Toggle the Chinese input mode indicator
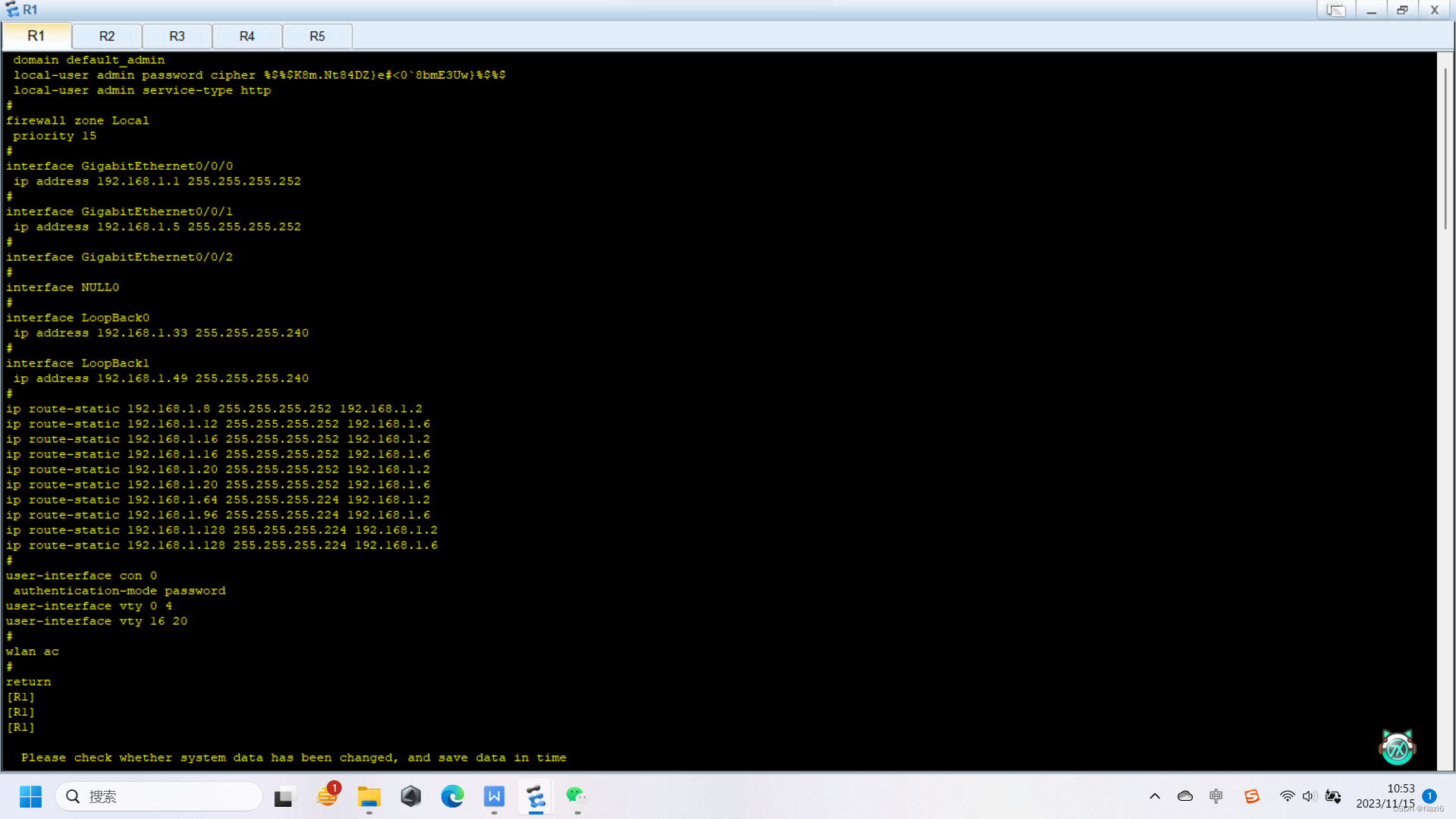1456x819 pixels. 1216,796
